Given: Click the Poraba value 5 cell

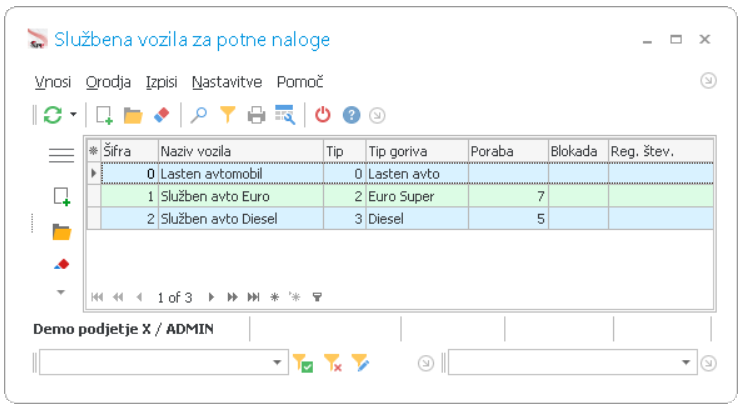Looking at the screenshot, I should pos(508,219).
